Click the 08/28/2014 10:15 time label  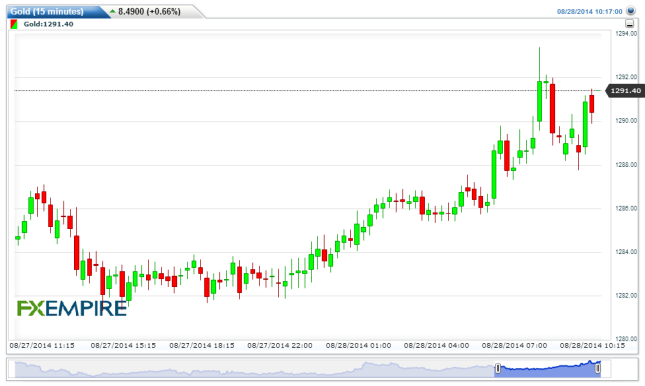[x=592, y=345]
